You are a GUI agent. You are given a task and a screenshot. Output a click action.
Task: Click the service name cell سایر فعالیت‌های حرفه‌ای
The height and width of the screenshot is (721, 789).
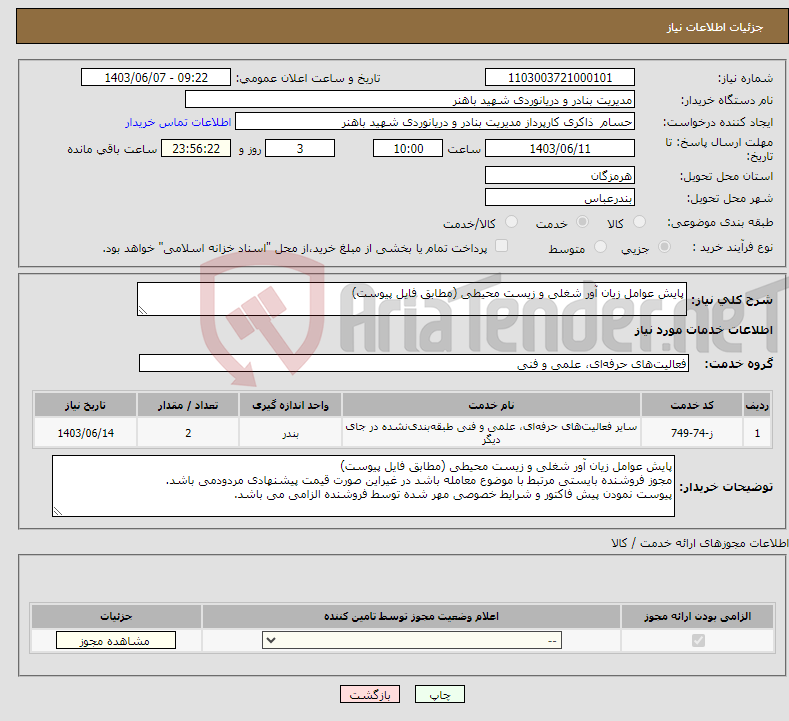[491, 433]
